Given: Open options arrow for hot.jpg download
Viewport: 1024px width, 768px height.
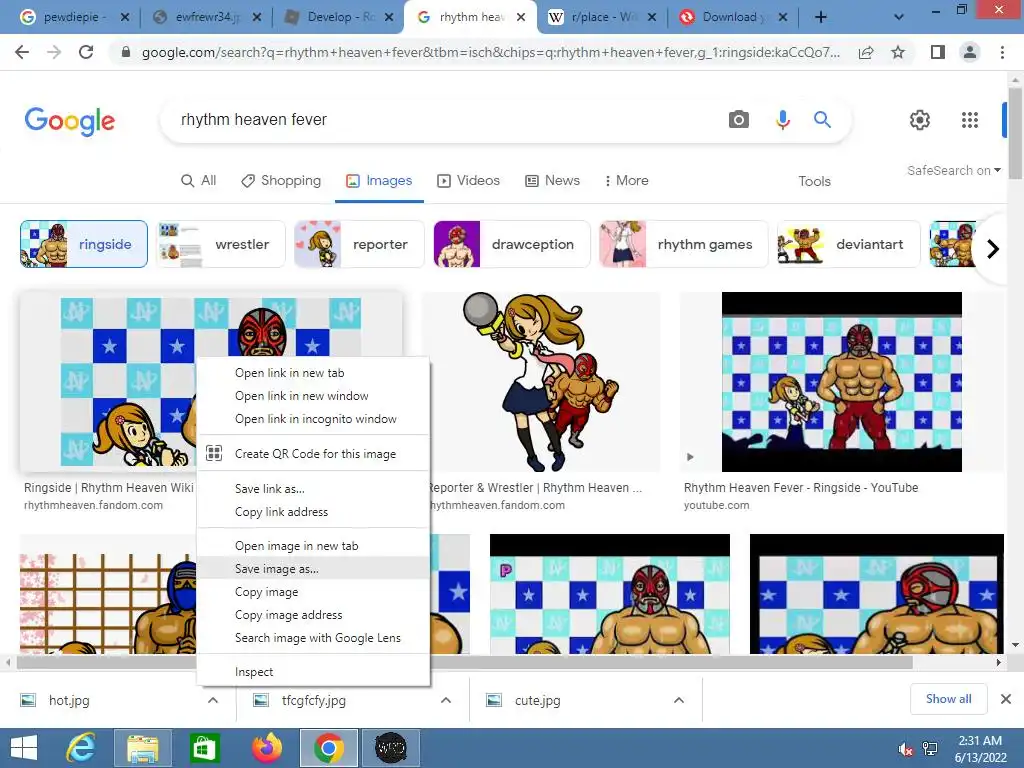Looking at the screenshot, I should point(213,700).
